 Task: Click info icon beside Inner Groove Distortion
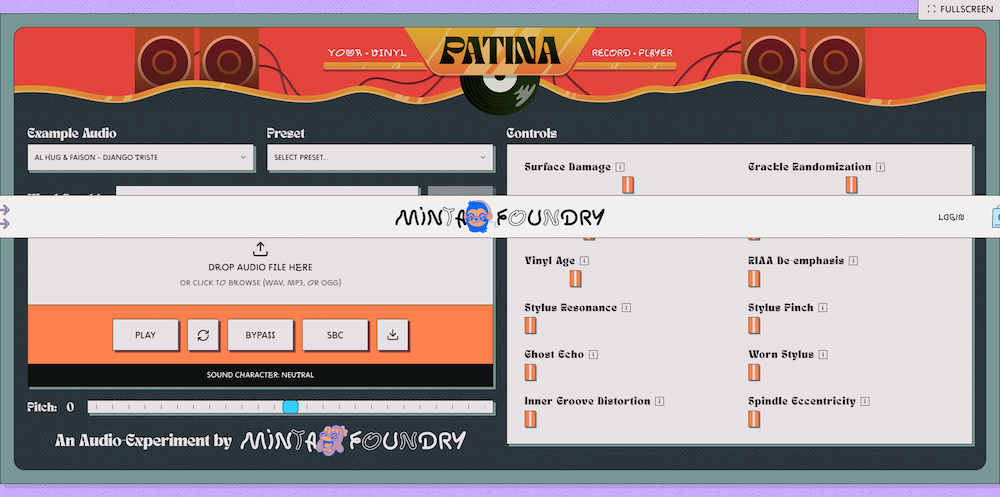[660, 402]
